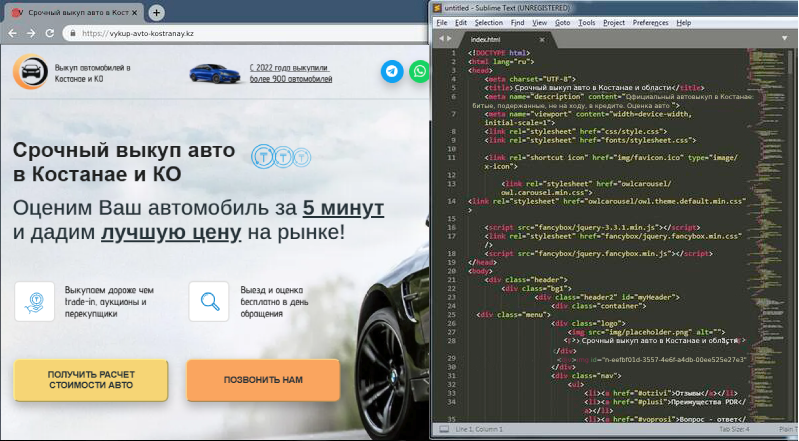Follow the С 2022 года выкупили link
The image size is (799, 441).
[290, 73]
